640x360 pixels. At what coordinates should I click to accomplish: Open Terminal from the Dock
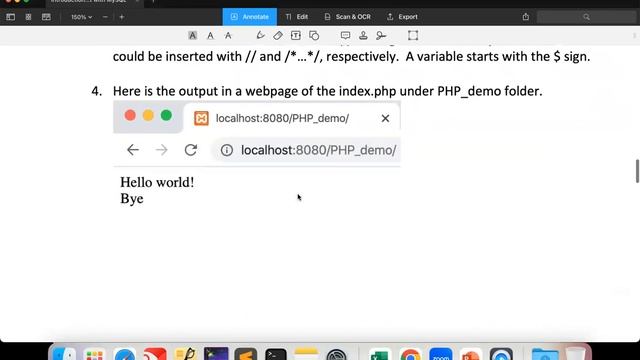pyautogui.click(x=276, y=354)
